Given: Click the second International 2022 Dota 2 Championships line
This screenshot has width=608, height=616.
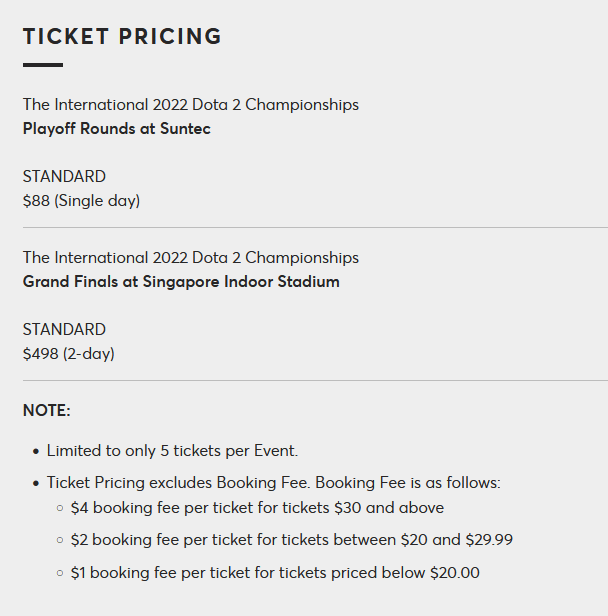Looking at the screenshot, I should (191, 258).
